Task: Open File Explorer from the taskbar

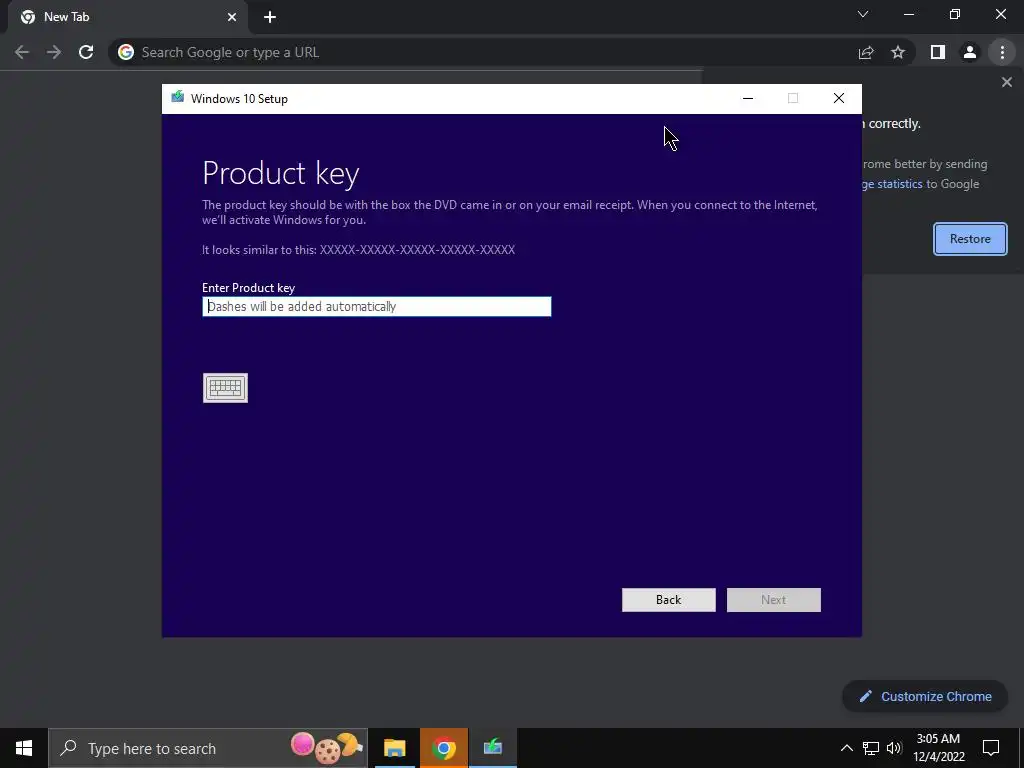Action: [x=394, y=748]
